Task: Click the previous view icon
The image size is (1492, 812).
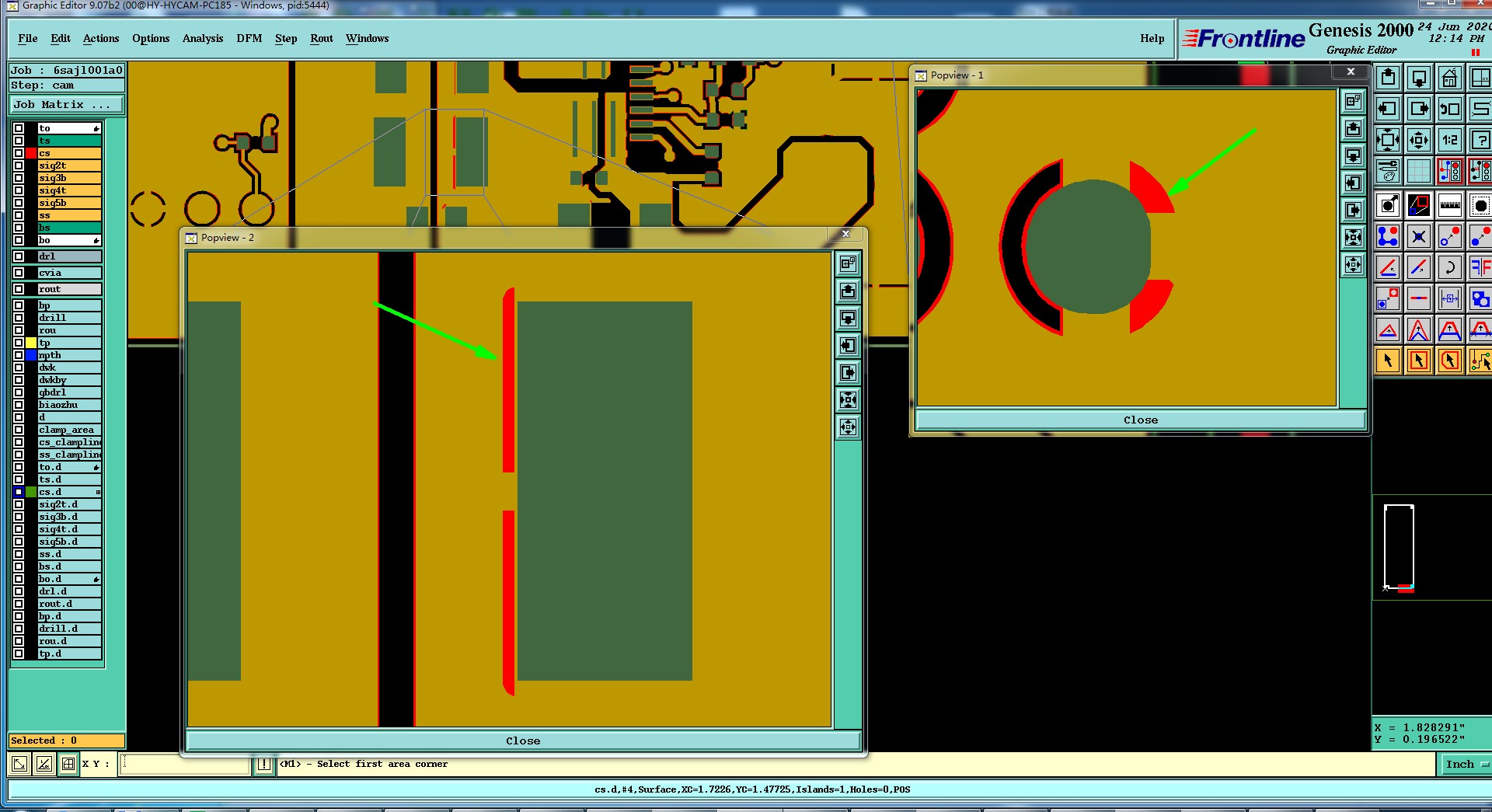Action: pyautogui.click(x=1450, y=109)
